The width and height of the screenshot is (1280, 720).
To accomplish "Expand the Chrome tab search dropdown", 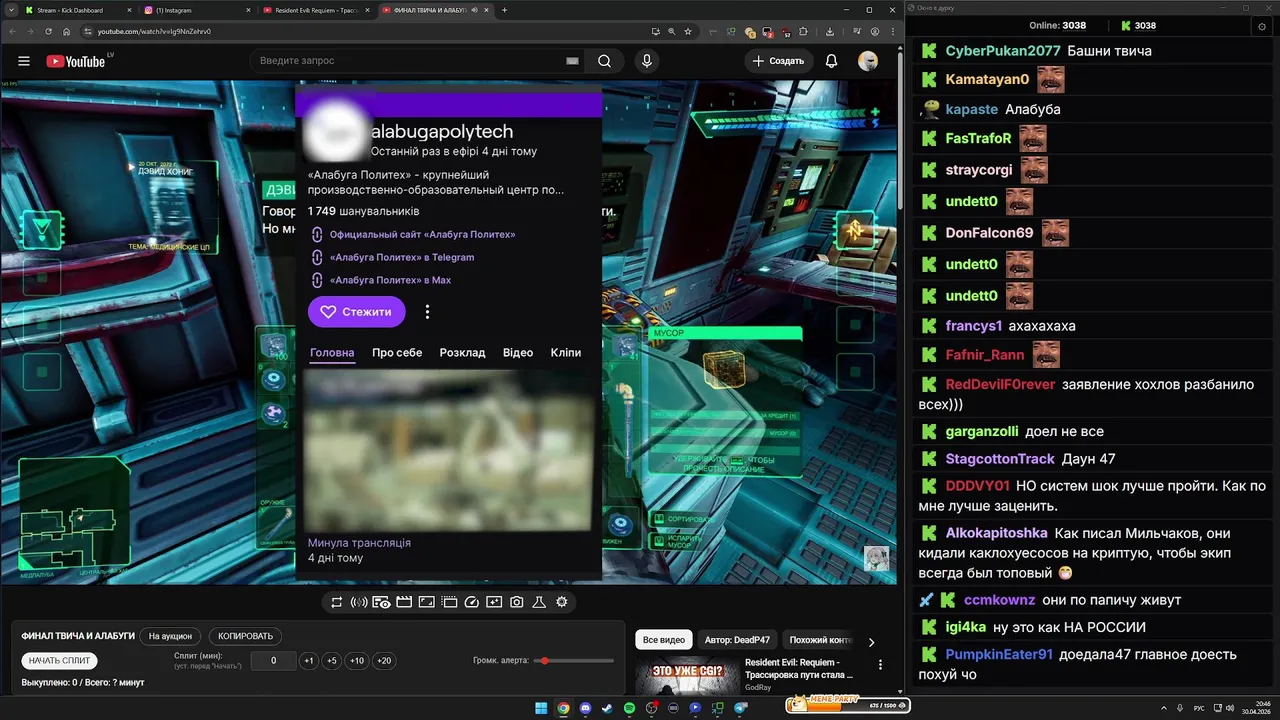I will click(11, 10).
